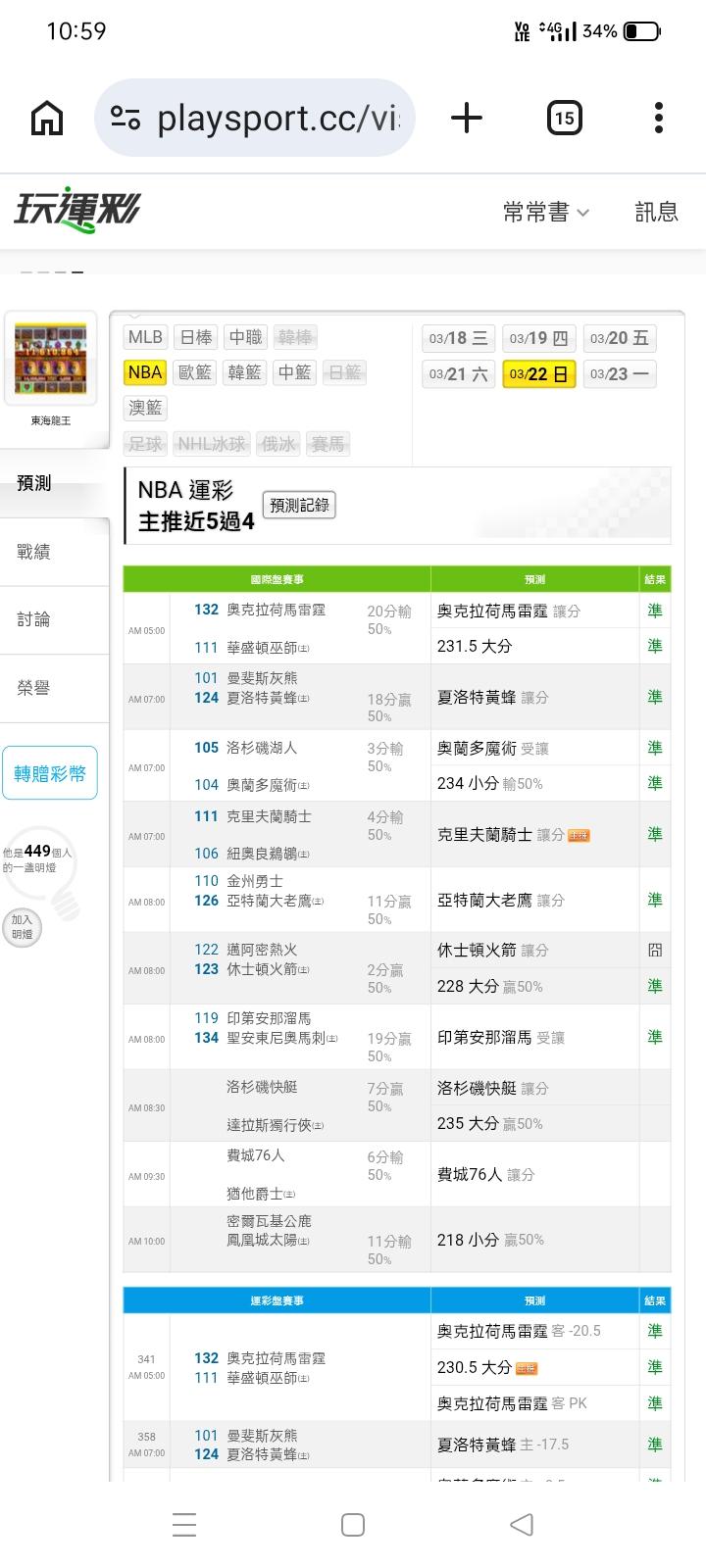The image size is (706, 1568).
Task: Click the 預測記錄 button
Action: click(x=299, y=505)
